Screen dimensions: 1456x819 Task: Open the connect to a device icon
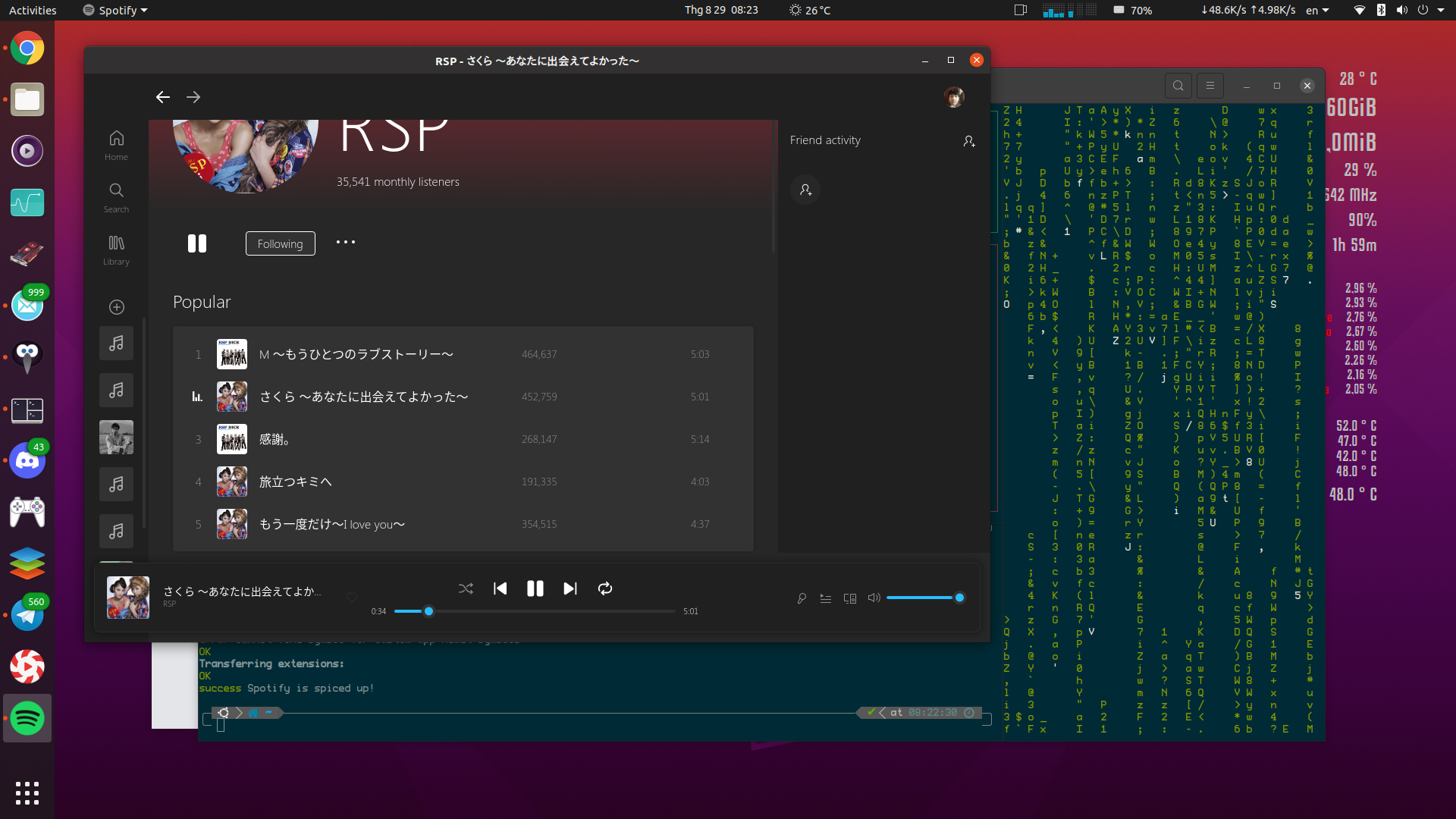(x=850, y=598)
